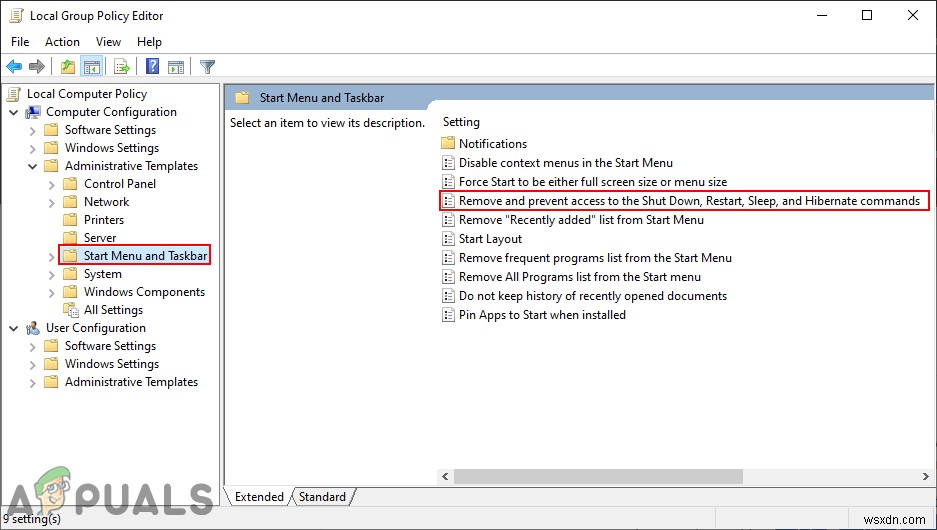Select Windows Settings under User Configuration

click(x=112, y=364)
